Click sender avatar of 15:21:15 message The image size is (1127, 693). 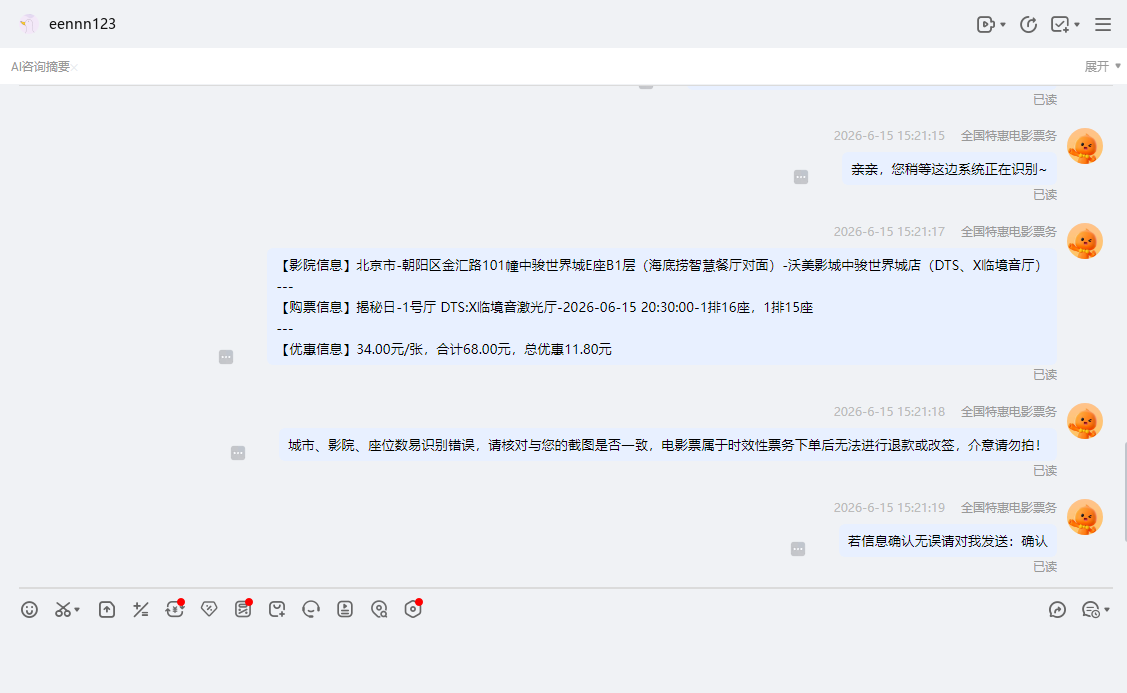click(1085, 147)
